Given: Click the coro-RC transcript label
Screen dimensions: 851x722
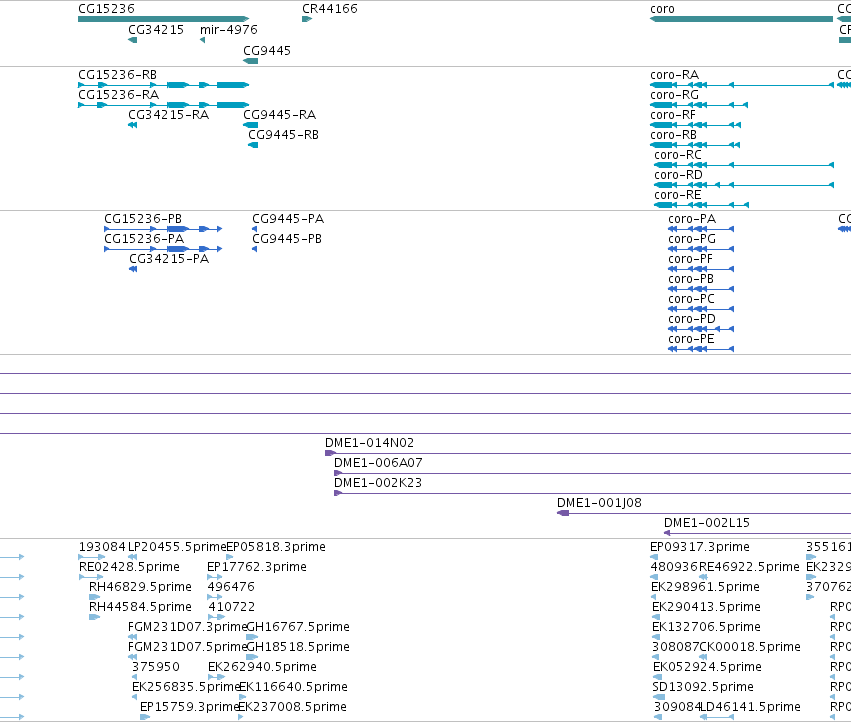Looking at the screenshot, I should [677, 155].
